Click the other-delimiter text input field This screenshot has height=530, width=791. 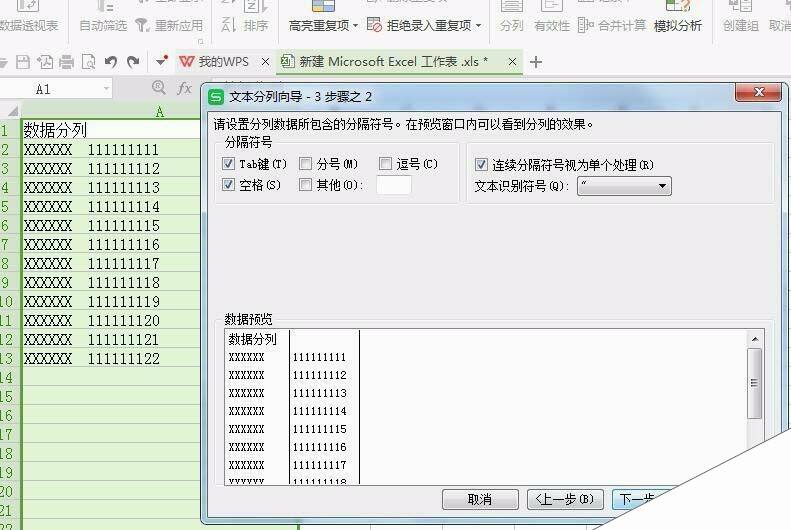coord(394,185)
